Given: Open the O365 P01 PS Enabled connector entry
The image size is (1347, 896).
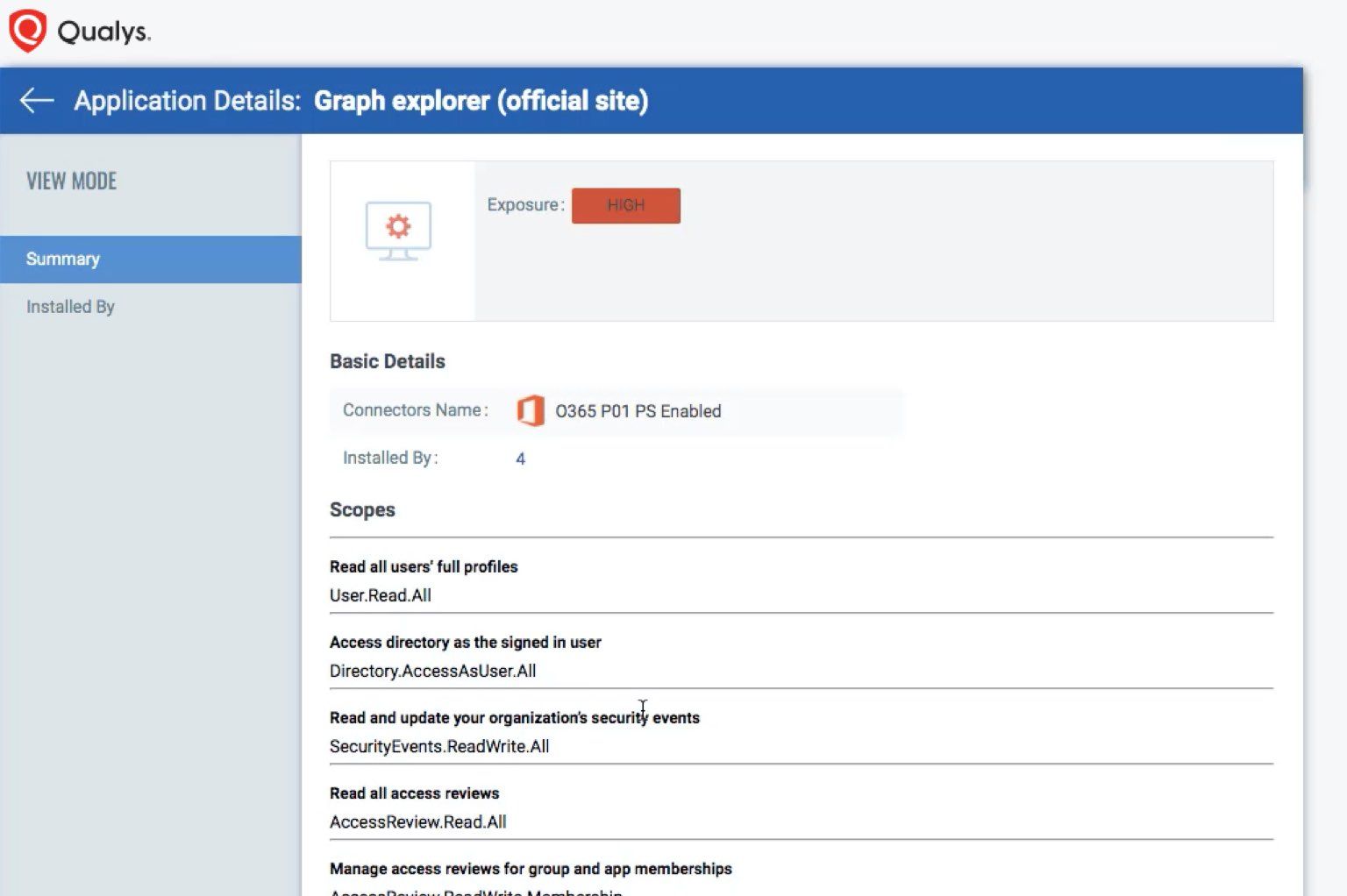Looking at the screenshot, I should tap(638, 410).
